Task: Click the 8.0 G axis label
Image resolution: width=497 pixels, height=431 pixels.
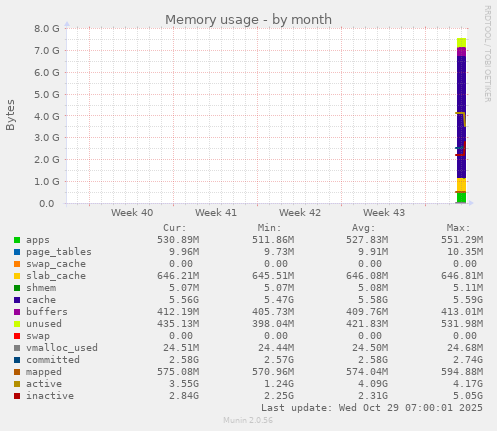Action: (x=47, y=28)
